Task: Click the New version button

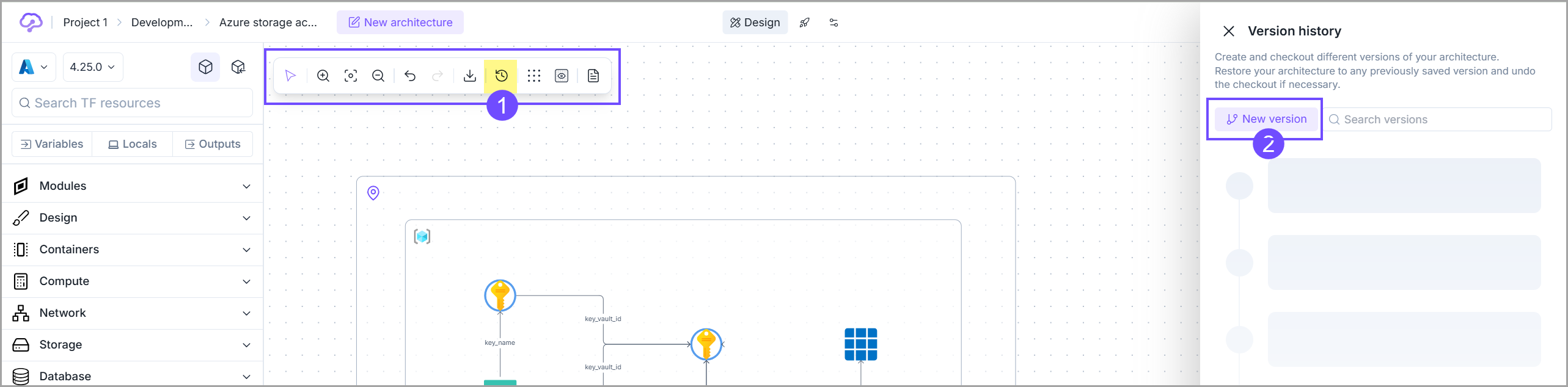Action: [1266, 119]
